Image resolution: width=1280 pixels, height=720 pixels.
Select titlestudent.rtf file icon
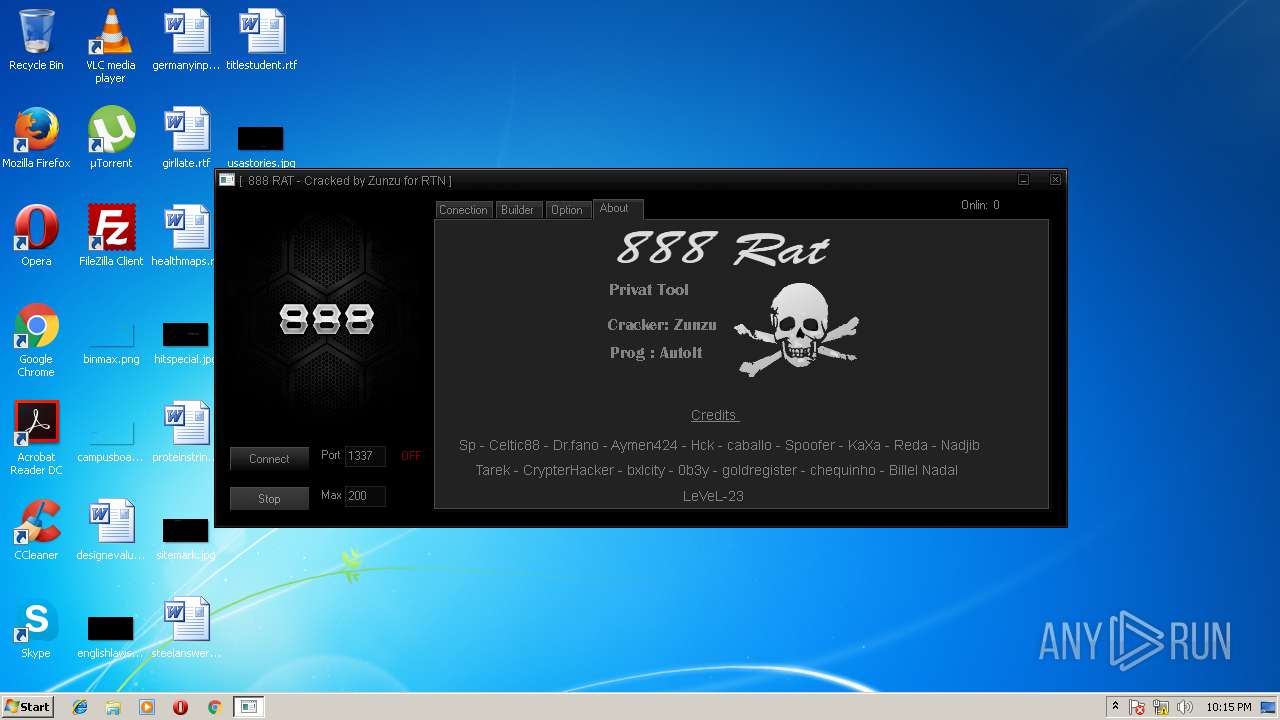pos(261,40)
